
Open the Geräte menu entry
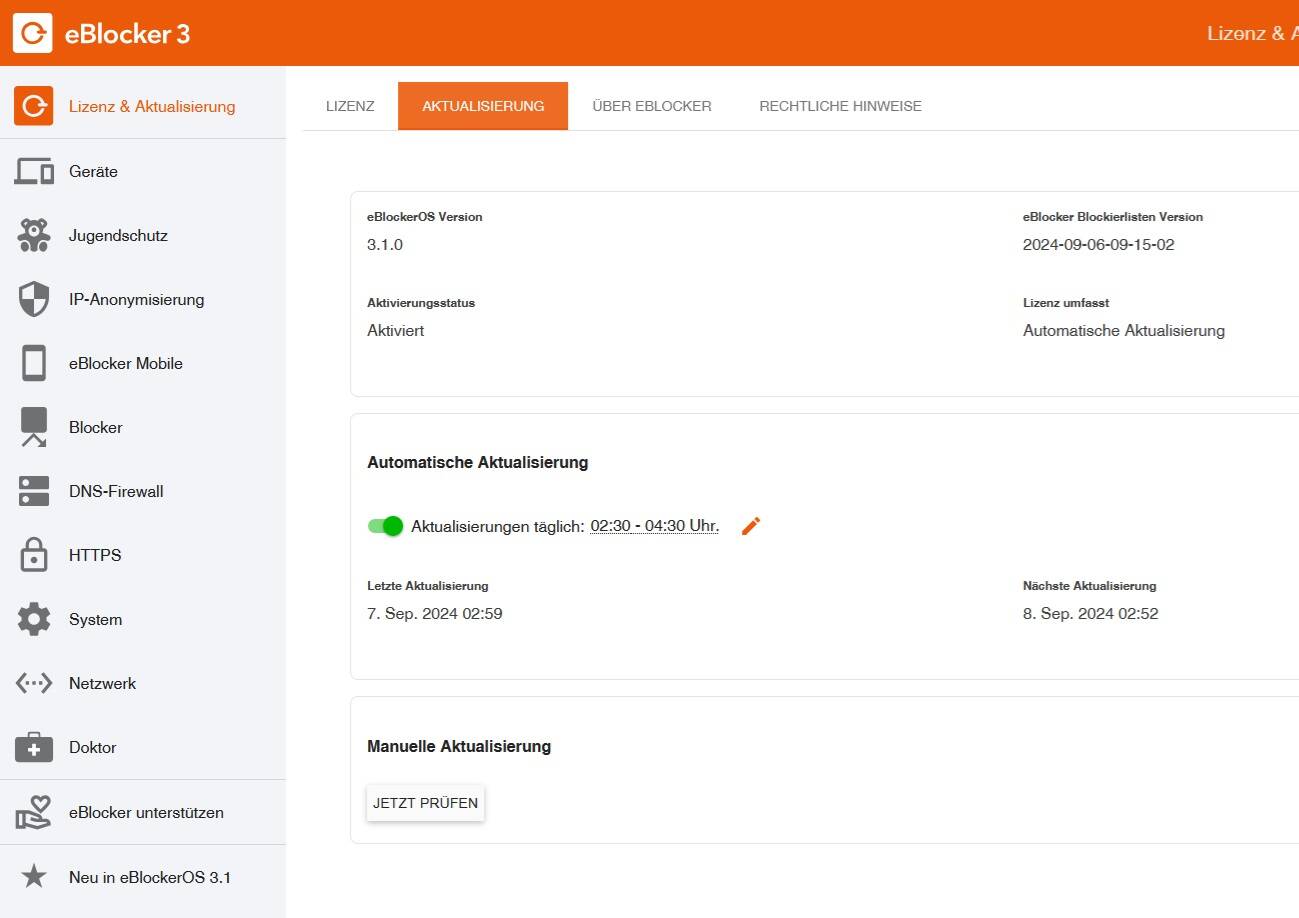coord(143,172)
